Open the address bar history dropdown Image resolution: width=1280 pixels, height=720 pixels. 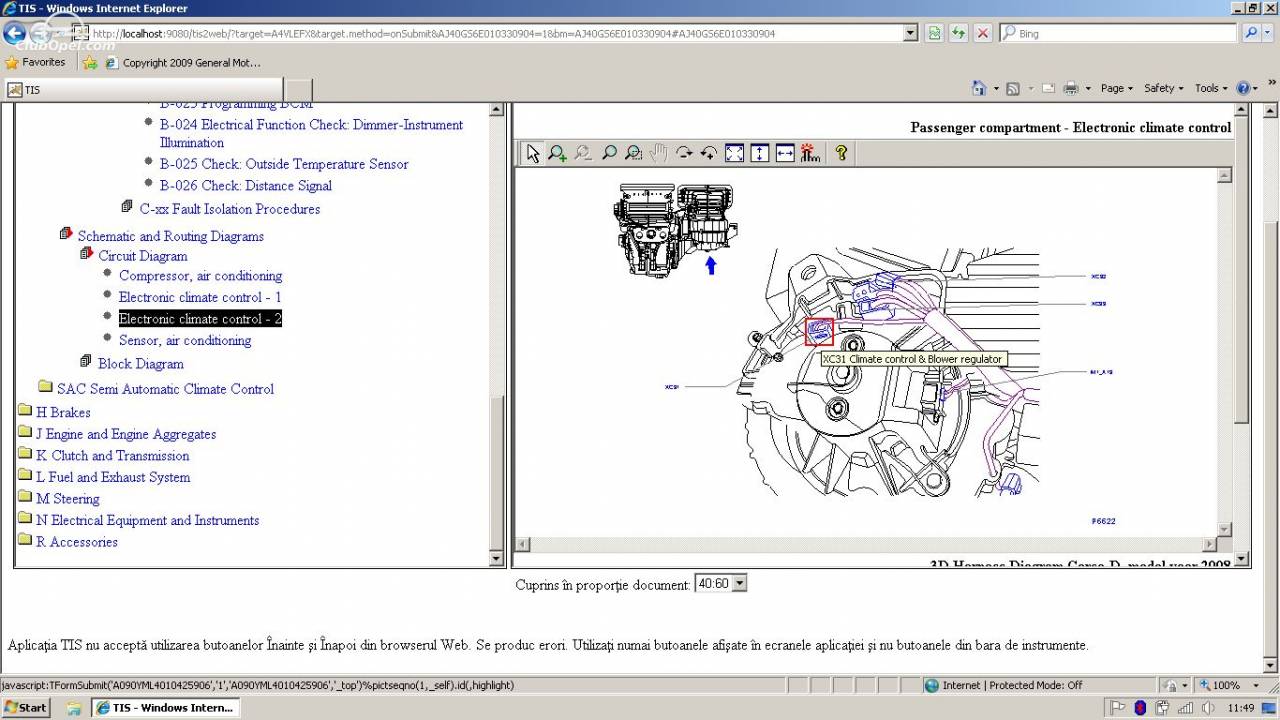910,33
